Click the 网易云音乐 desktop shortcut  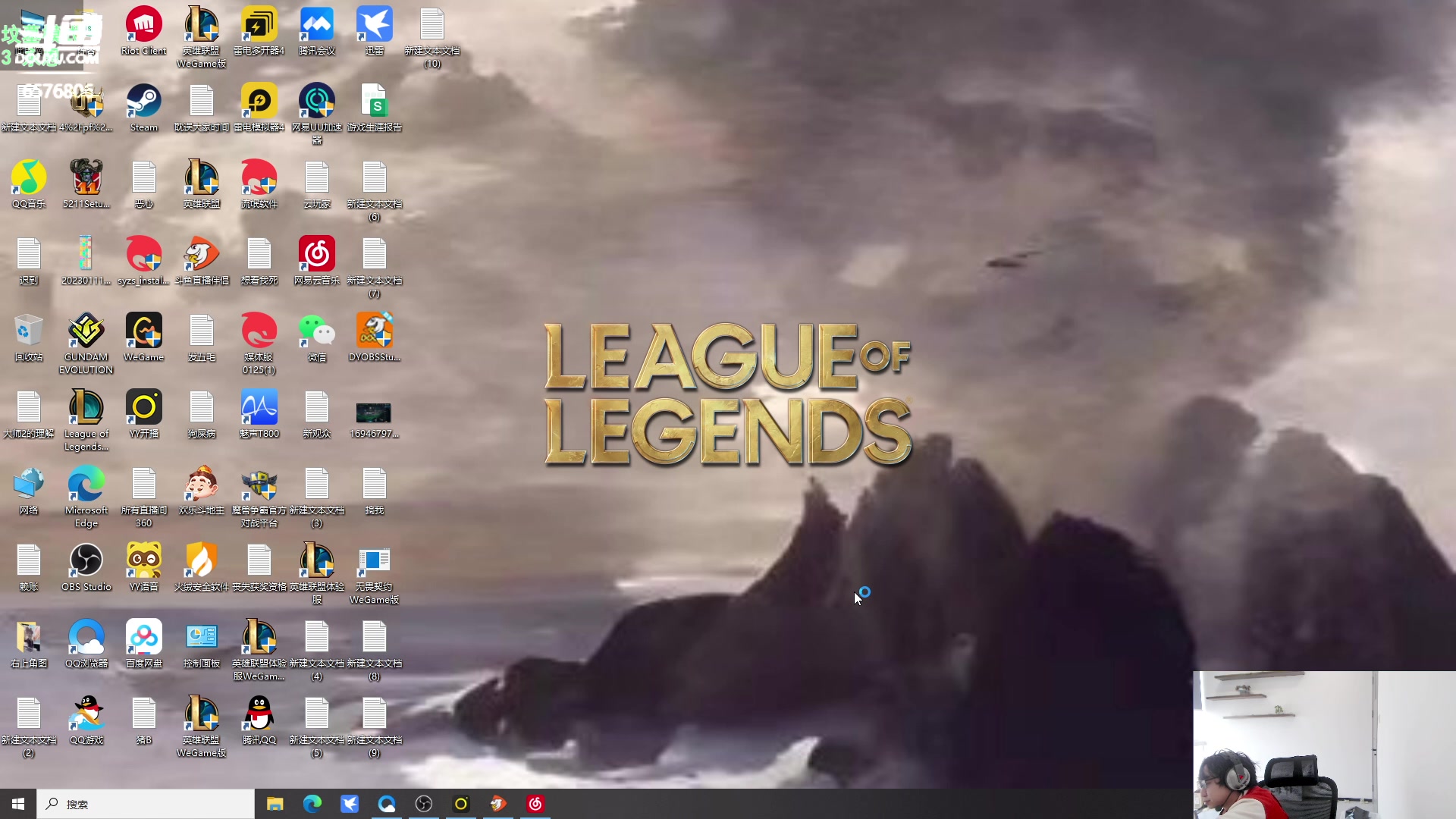click(316, 262)
